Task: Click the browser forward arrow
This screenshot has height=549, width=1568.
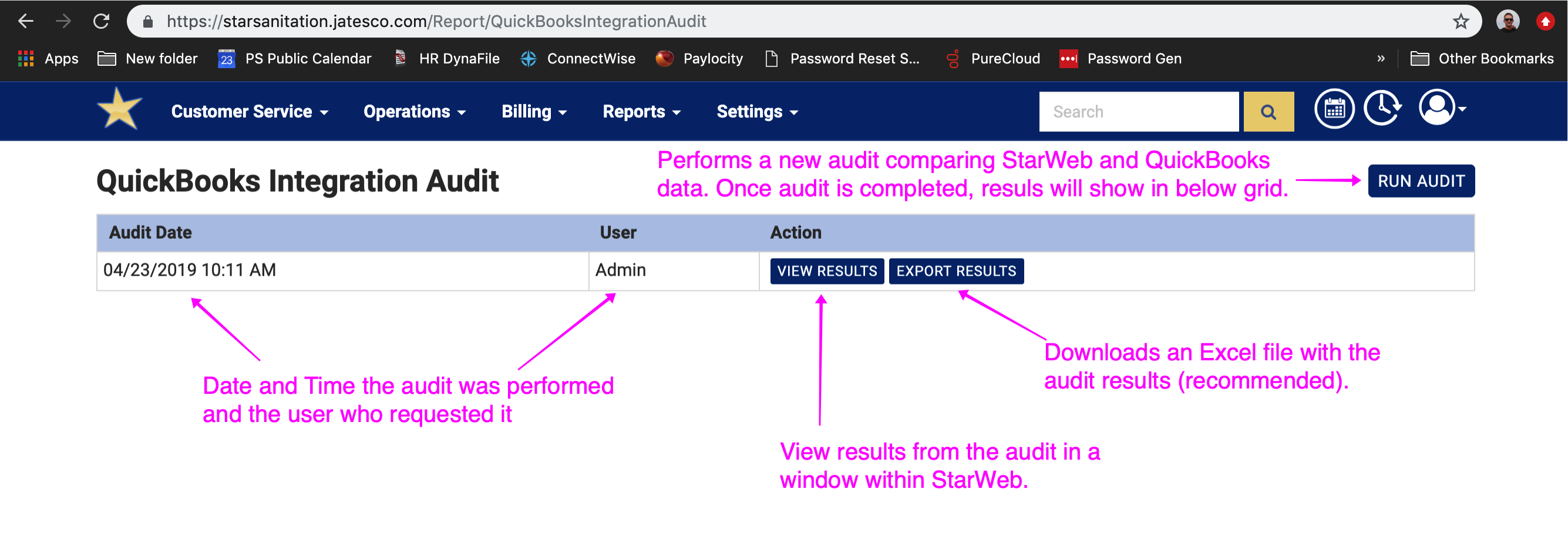Action: [x=63, y=21]
